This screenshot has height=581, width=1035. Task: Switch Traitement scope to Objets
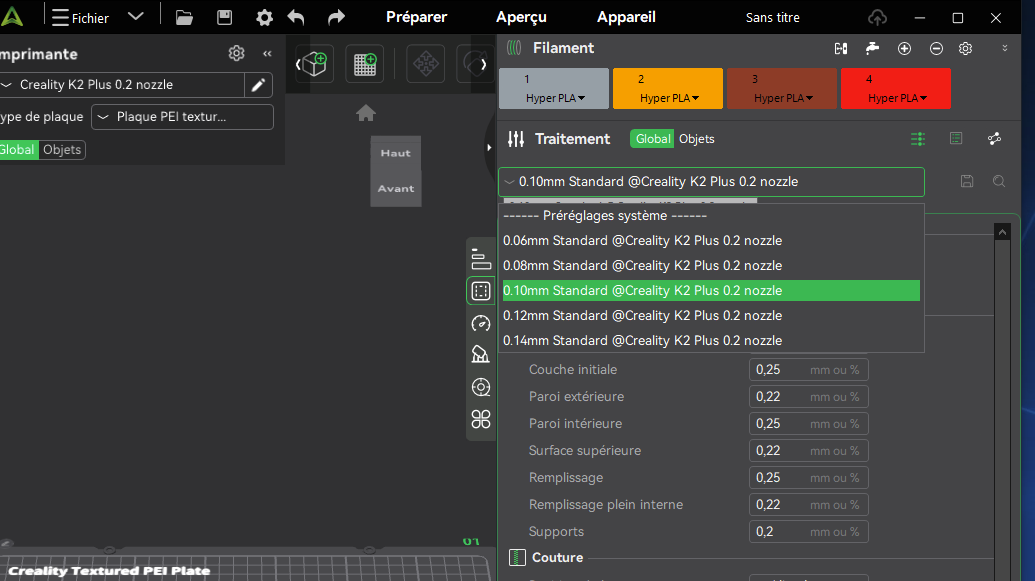click(x=696, y=139)
